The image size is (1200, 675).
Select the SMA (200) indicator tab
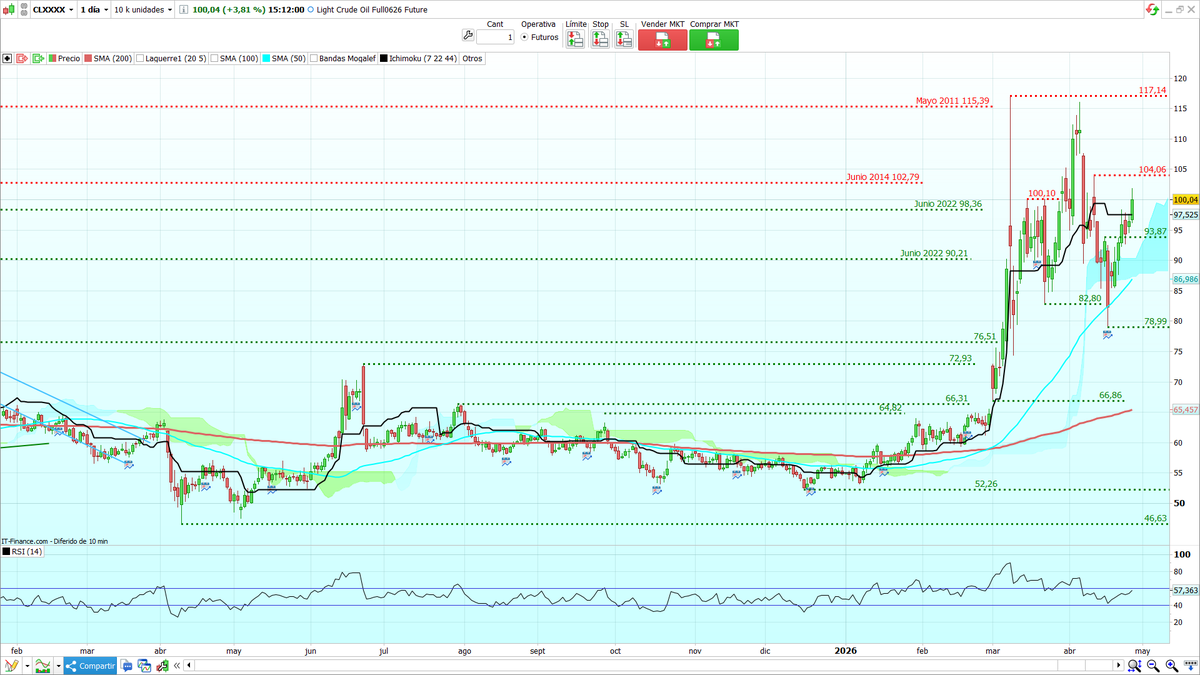point(107,58)
